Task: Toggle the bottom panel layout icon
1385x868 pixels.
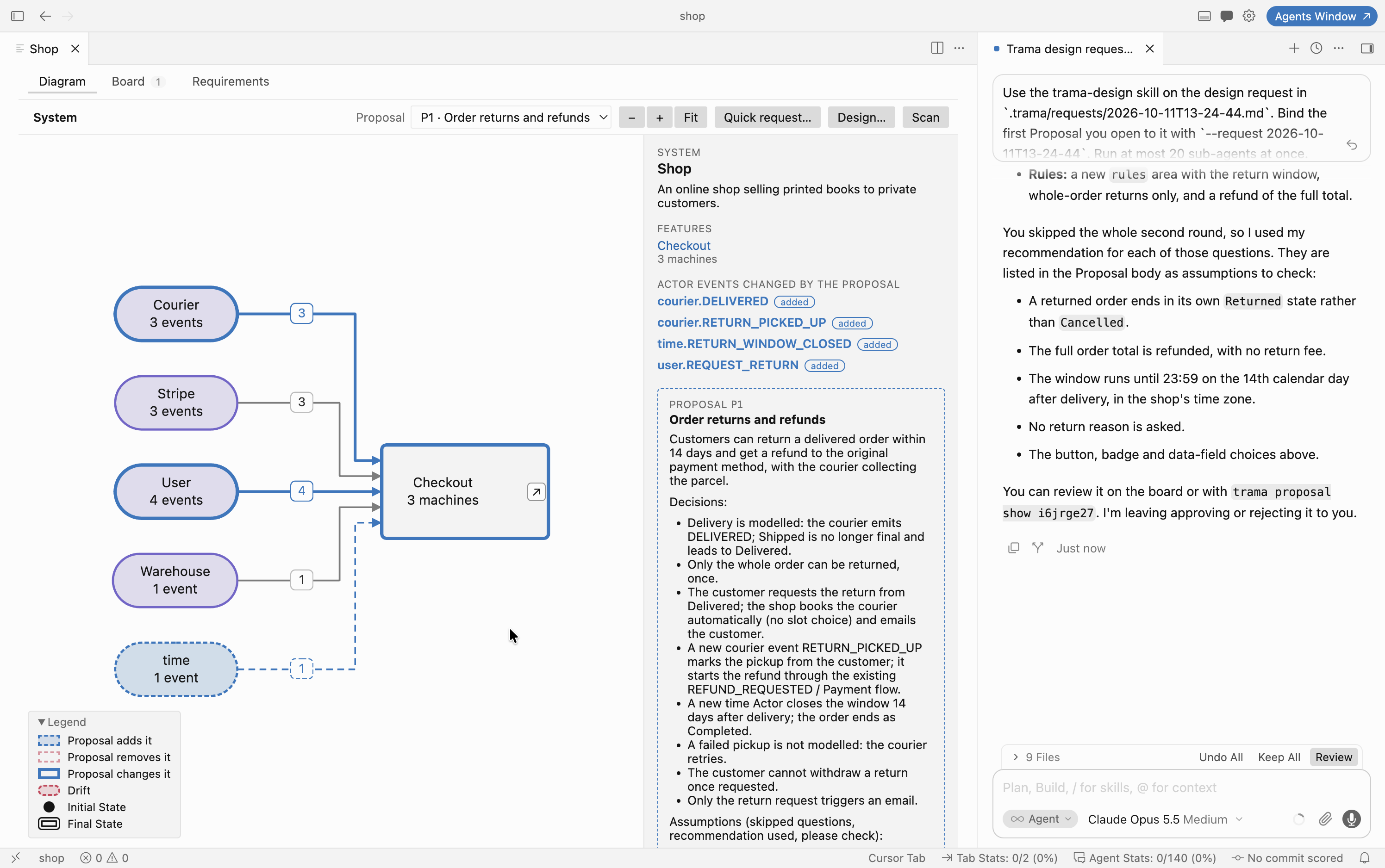Action: 1204,16
